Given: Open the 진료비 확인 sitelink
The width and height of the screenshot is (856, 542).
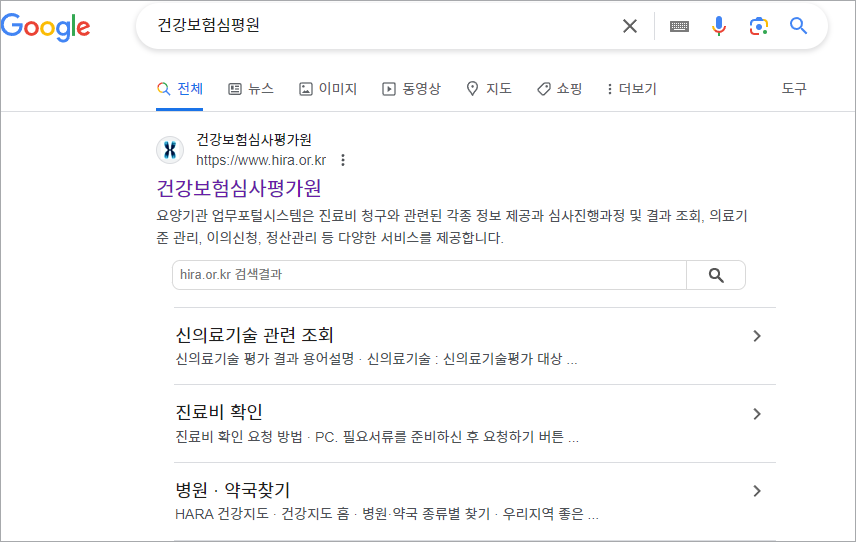Looking at the screenshot, I should [x=219, y=412].
